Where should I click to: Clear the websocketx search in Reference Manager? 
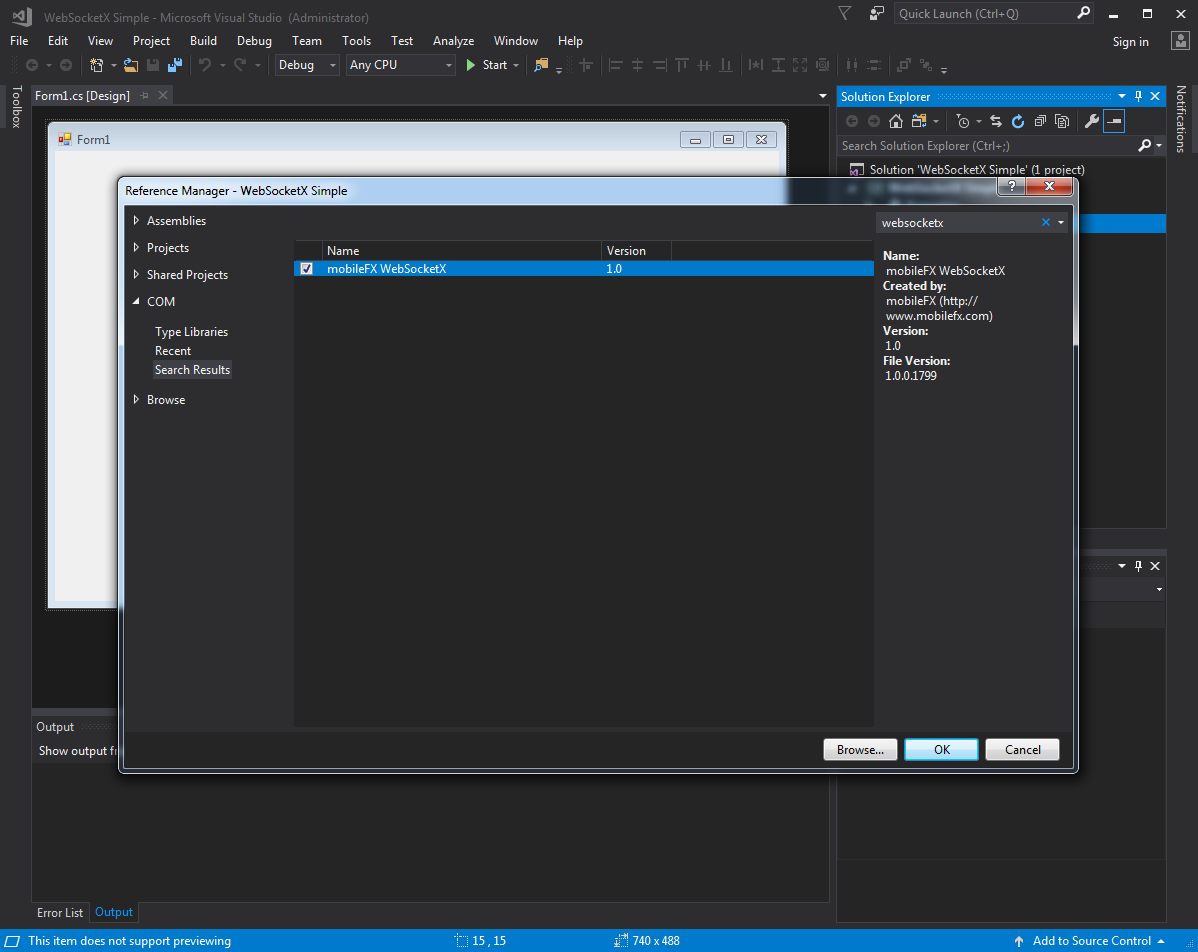1046,222
